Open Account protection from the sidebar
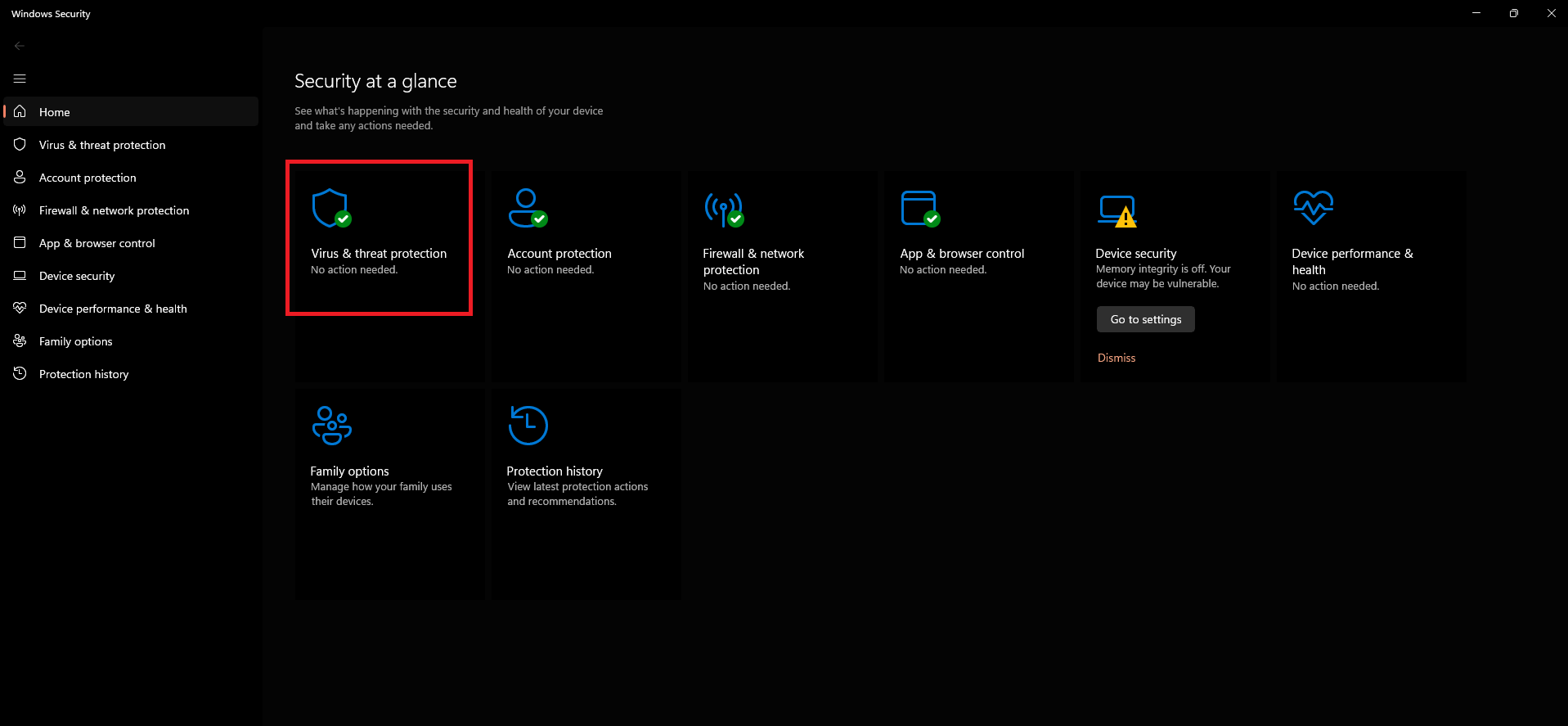Image resolution: width=1568 pixels, height=726 pixels. coord(88,178)
